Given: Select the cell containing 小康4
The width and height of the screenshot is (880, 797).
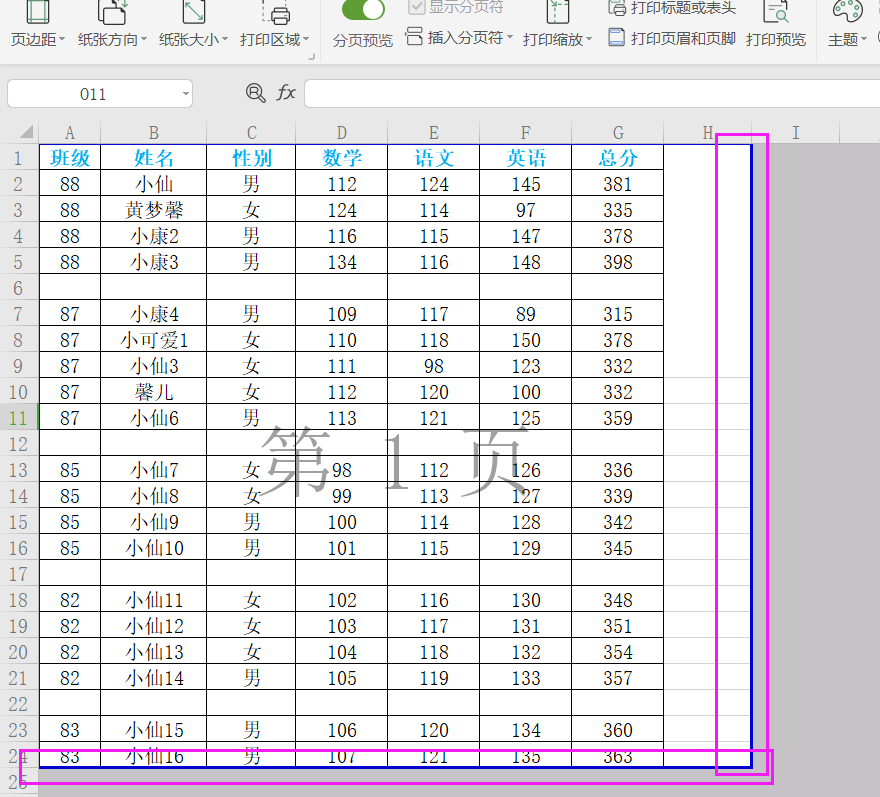Looking at the screenshot, I should pos(154,314).
